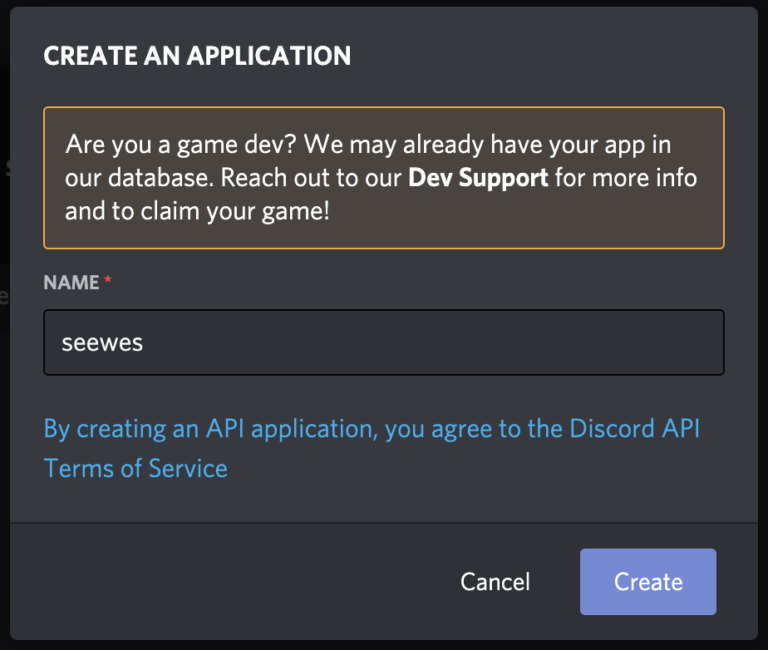
Task: Click the blank area below Terms of Service
Action: pyautogui.click(x=384, y=502)
